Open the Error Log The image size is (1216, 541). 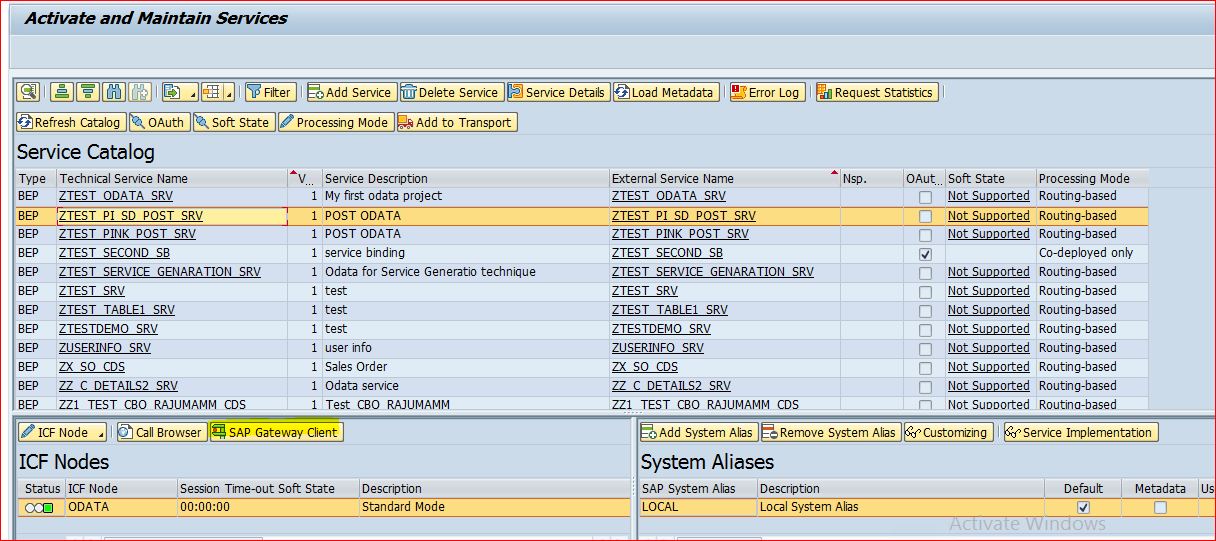(766, 92)
